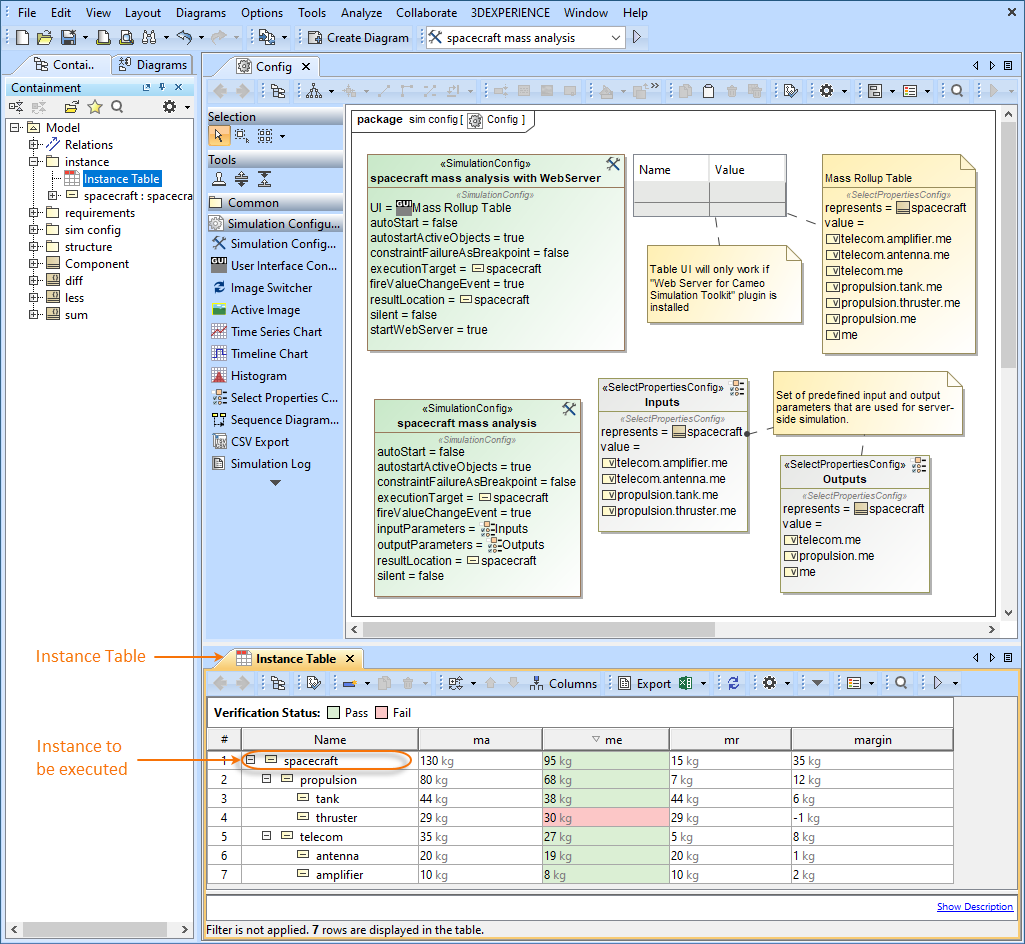The height and width of the screenshot is (944, 1025).
Task: Select the Histogram tool in palette
Action: tap(258, 376)
